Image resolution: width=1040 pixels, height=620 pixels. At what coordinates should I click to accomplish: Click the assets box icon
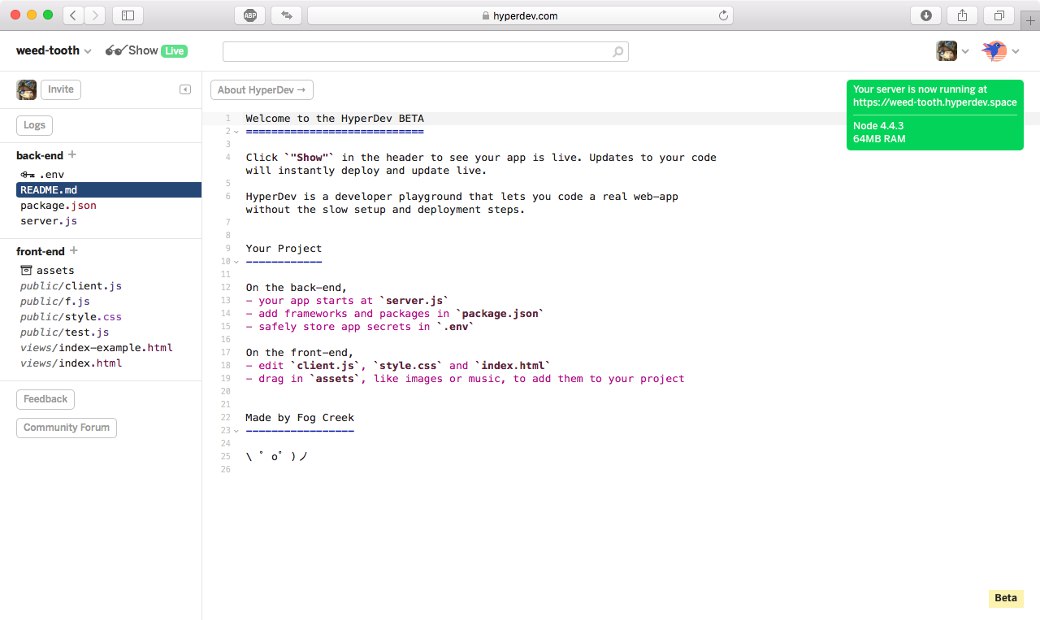[x=26, y=270]
